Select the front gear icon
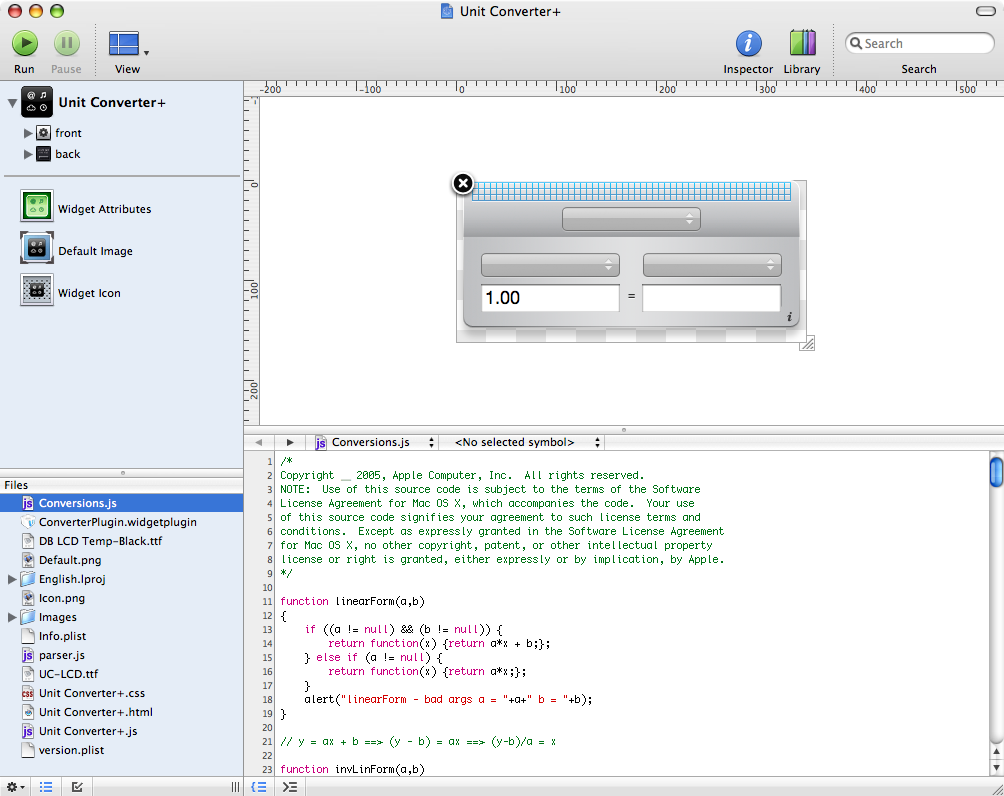This screenshot has height=796, width=1004. (44, 133)
